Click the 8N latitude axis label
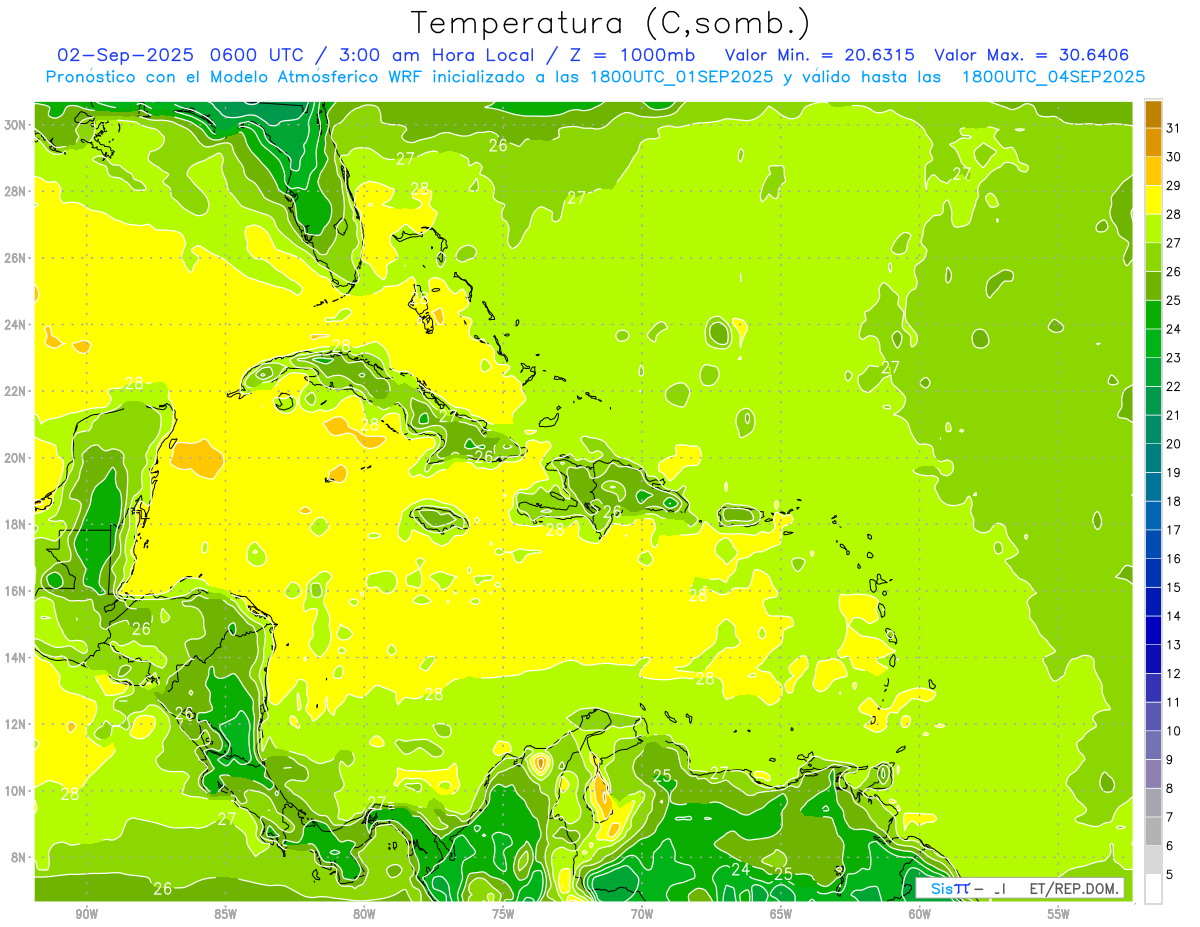This screenshot has width=1200, height=927. click(x=20, y=857)
